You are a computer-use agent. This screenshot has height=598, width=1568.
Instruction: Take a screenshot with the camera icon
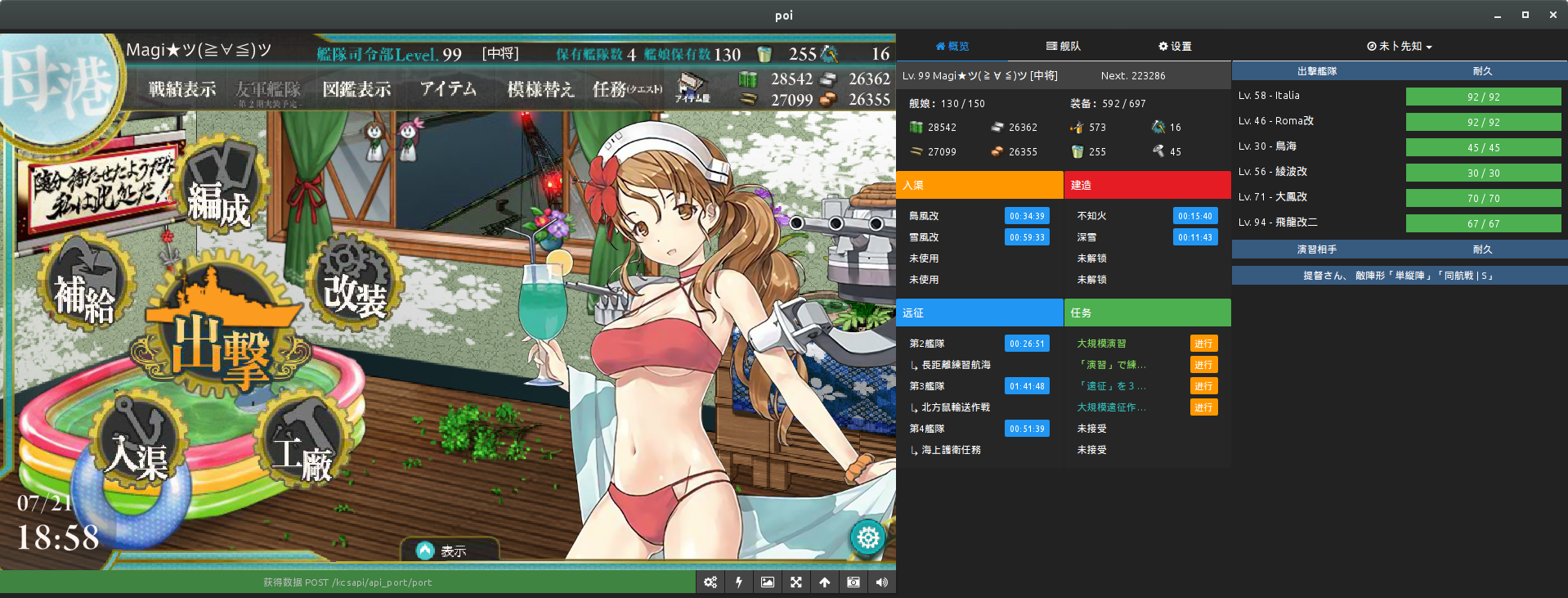click(x=853, y=582)
